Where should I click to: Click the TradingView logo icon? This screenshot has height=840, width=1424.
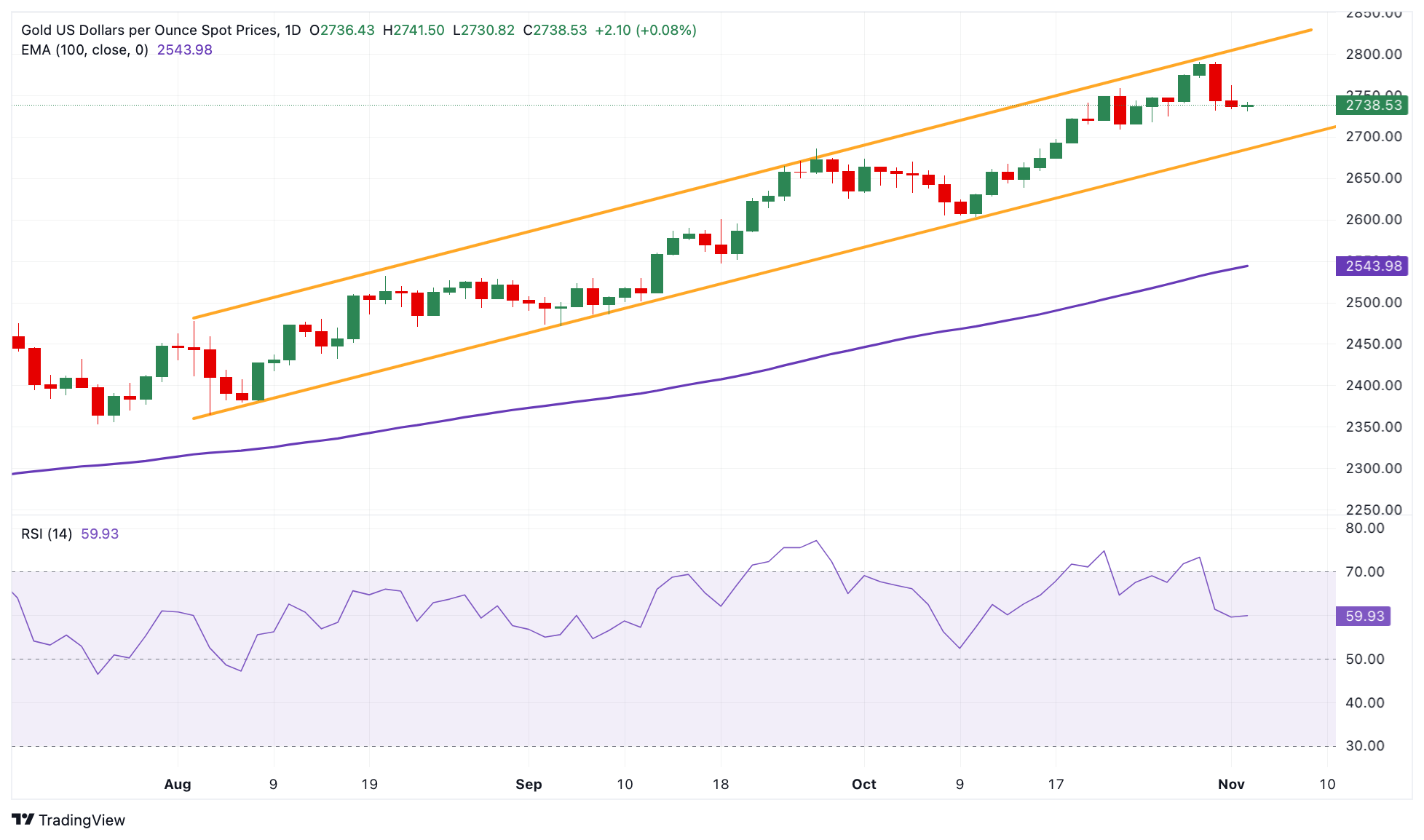(x=23, y=820)
